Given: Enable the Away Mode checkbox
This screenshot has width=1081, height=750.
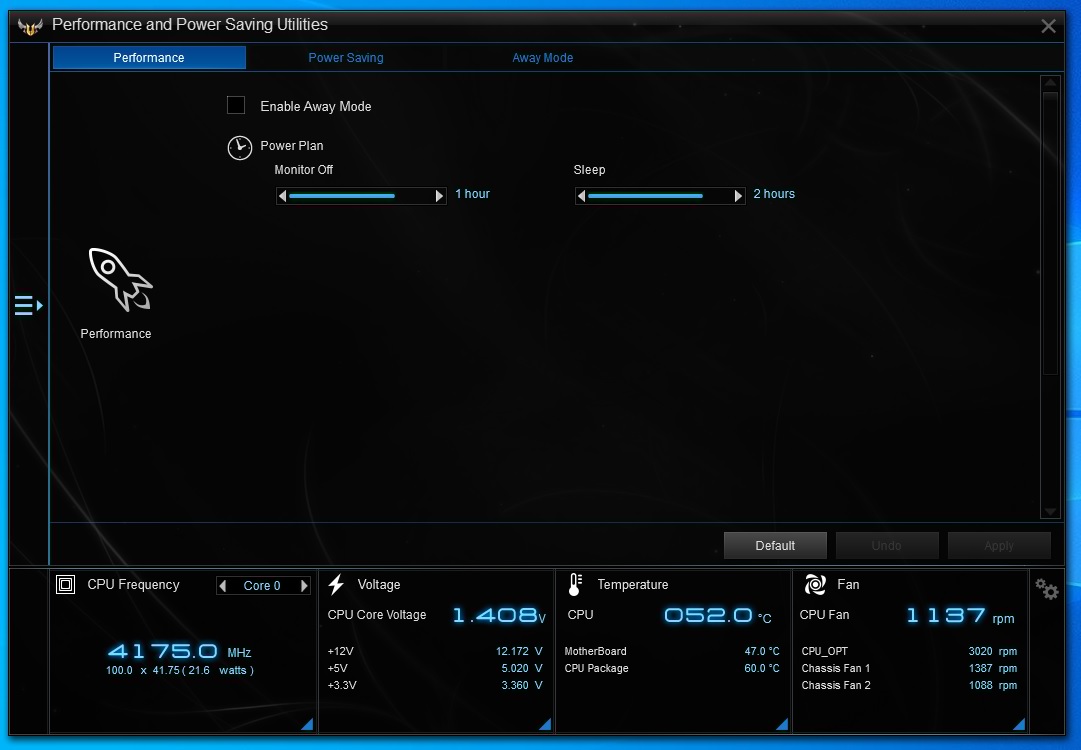Looking at the screenshot, I should (236, 105).
